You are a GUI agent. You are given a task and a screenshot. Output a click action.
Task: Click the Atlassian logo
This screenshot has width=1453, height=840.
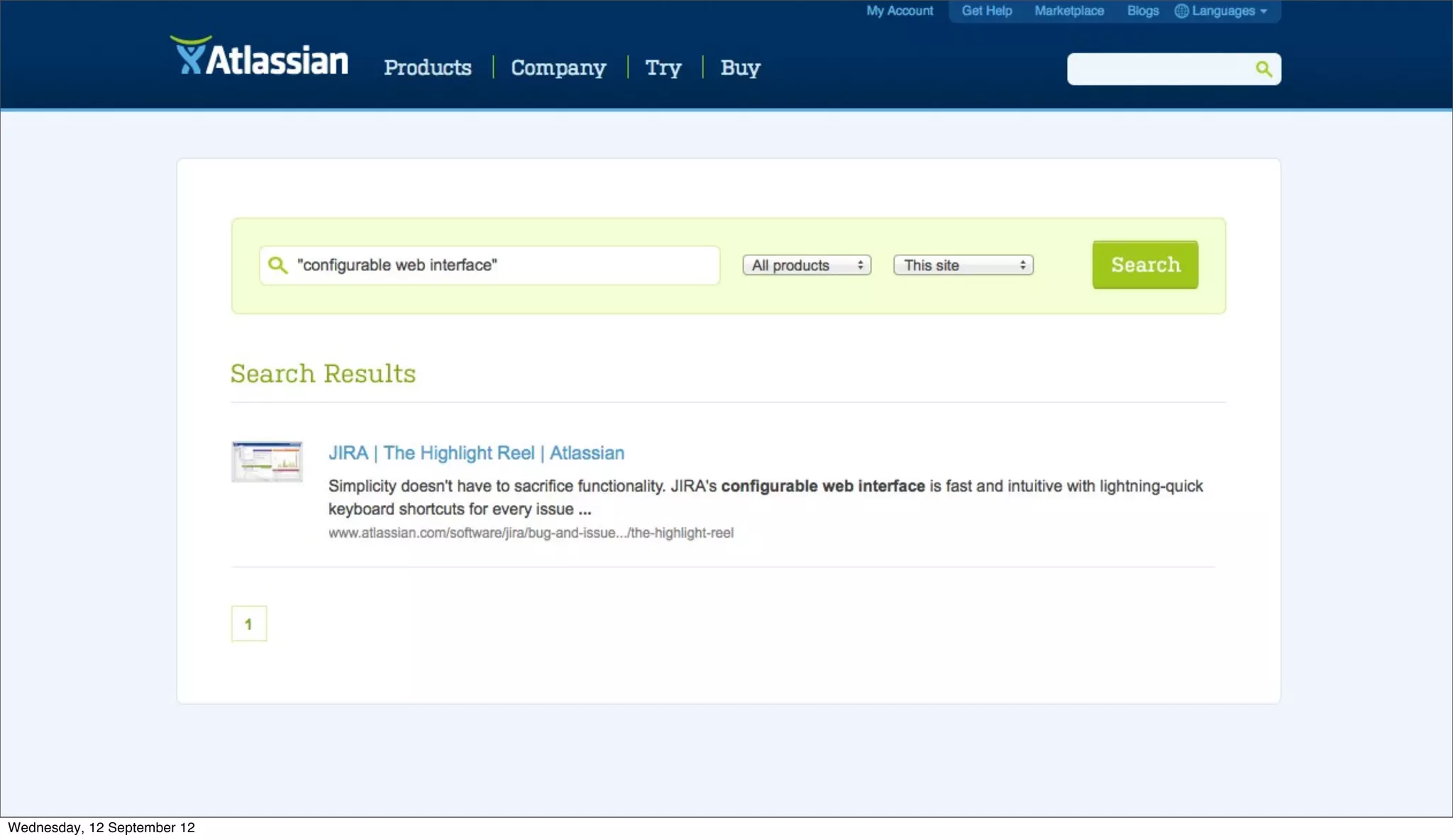pyautogui.click(x=260, y=58)
